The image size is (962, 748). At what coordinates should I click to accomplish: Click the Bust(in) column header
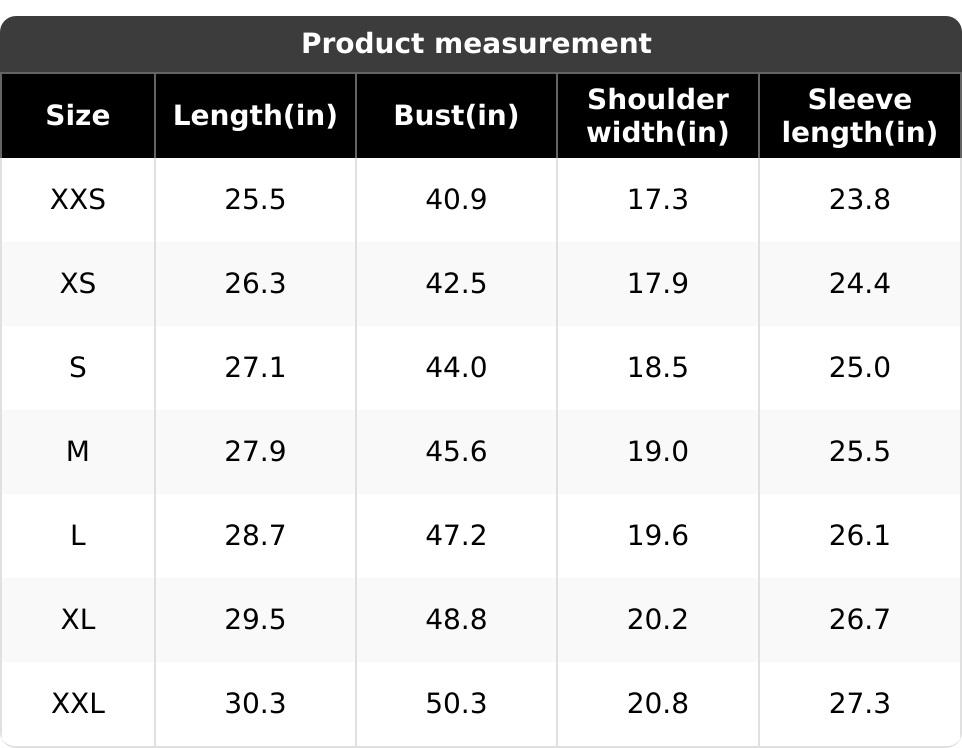pos(456,115)
